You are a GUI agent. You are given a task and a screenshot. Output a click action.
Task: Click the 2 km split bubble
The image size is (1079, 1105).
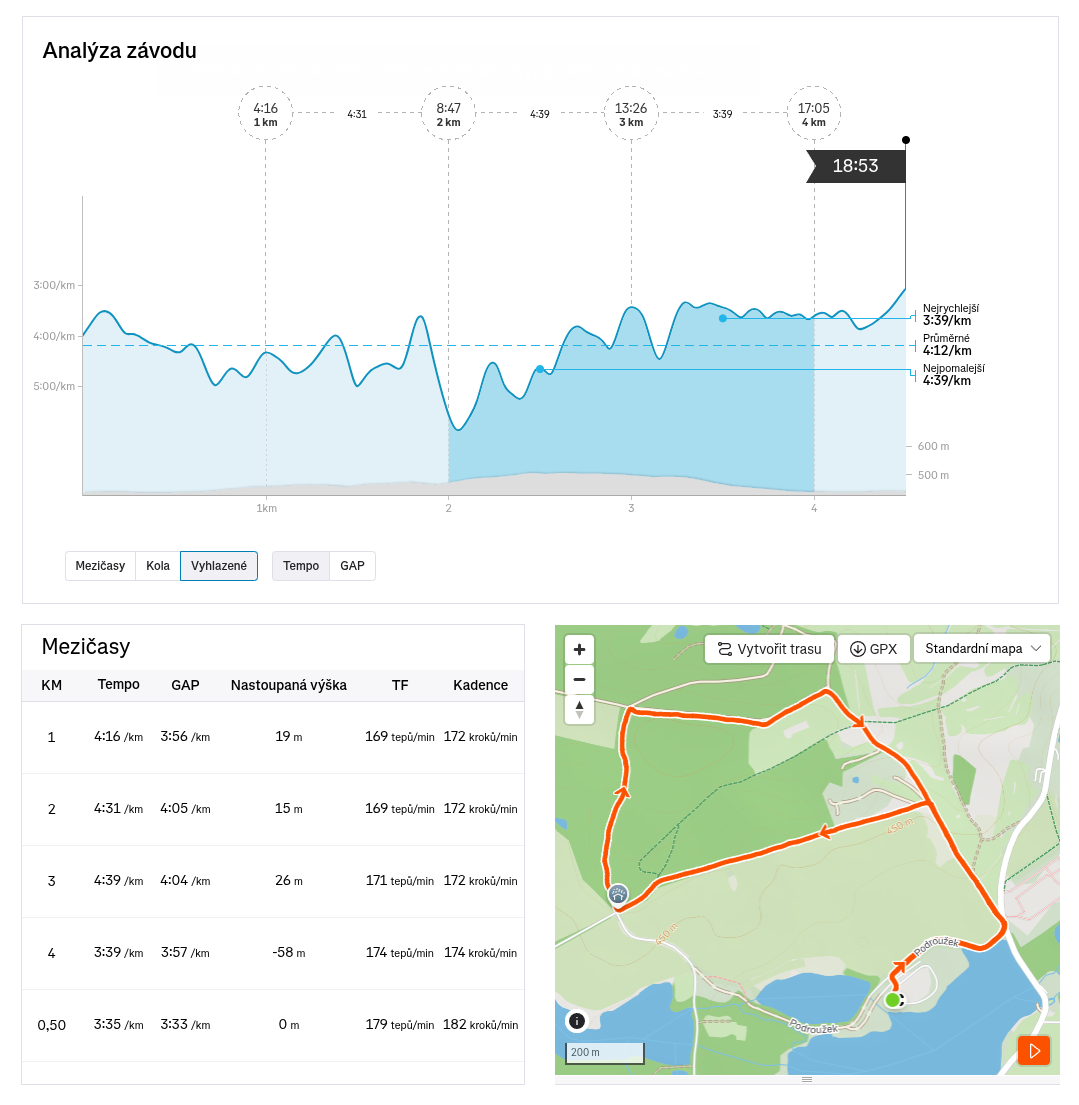click(x=448, y=113)
